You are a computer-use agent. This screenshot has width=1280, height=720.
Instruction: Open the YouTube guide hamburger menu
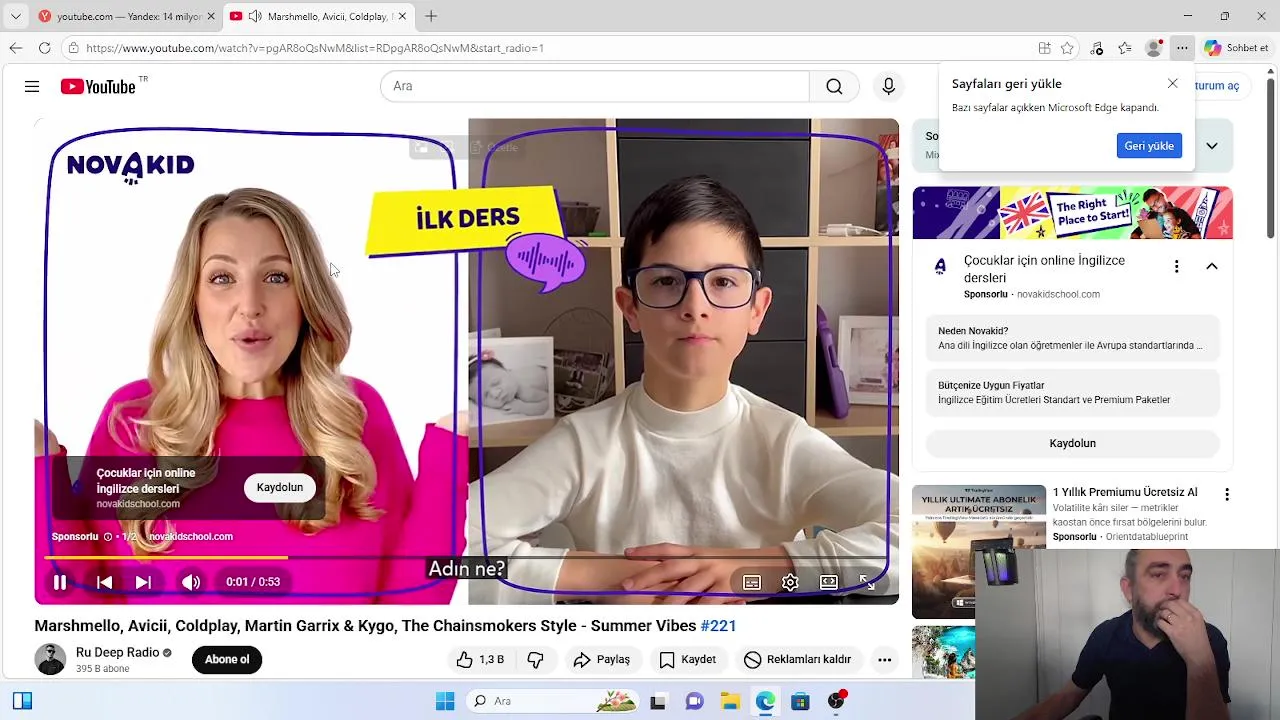pos(32,87)
